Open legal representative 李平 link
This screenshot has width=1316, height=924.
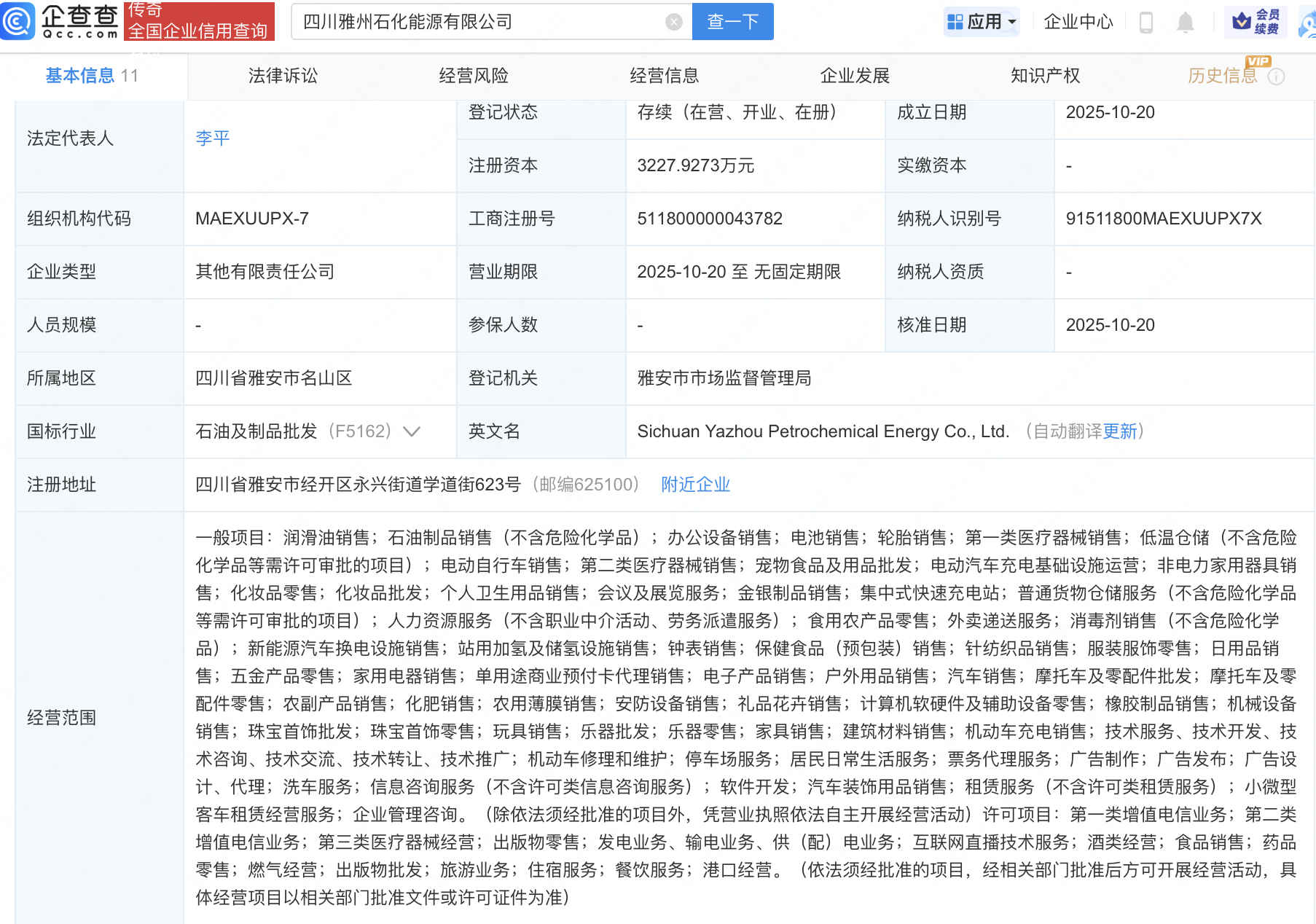213,138
